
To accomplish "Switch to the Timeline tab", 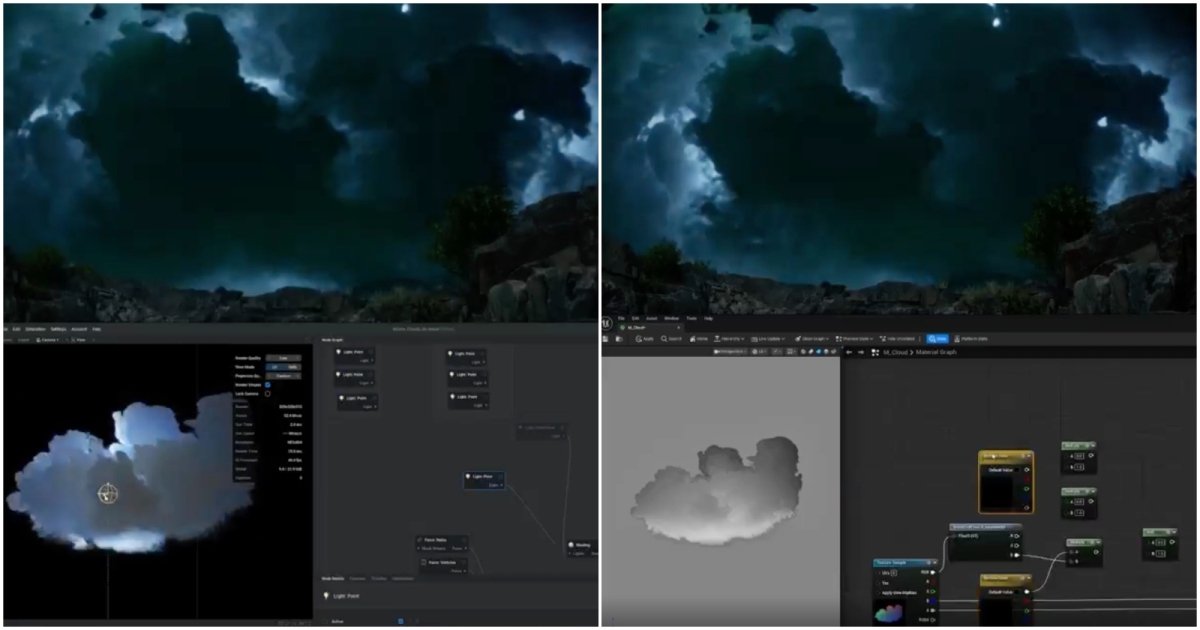I will click(379, 579).
